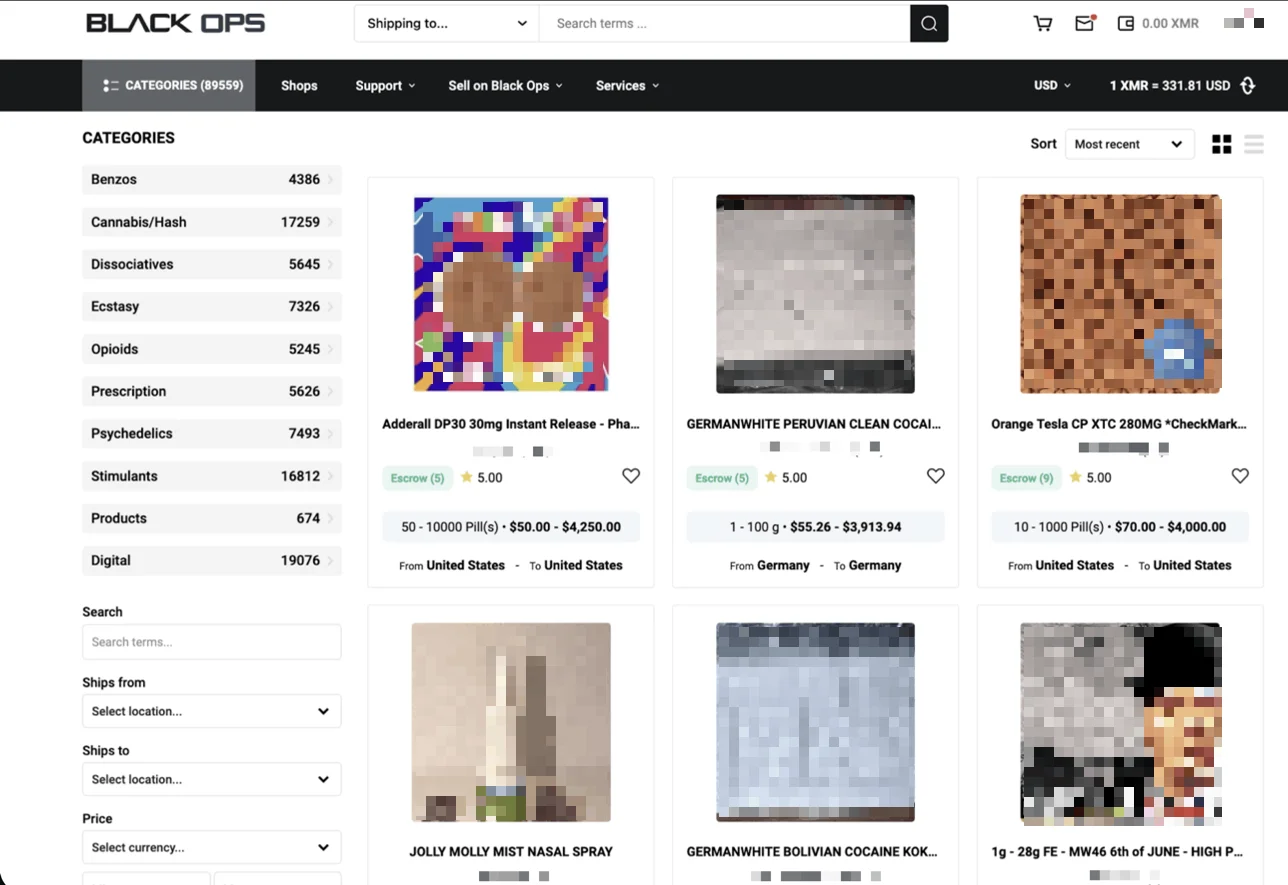Viewport: 1288px width, 885px height.
Task: Click the wallet icon beside 0.00 XMR
Action: point(1126,23)
